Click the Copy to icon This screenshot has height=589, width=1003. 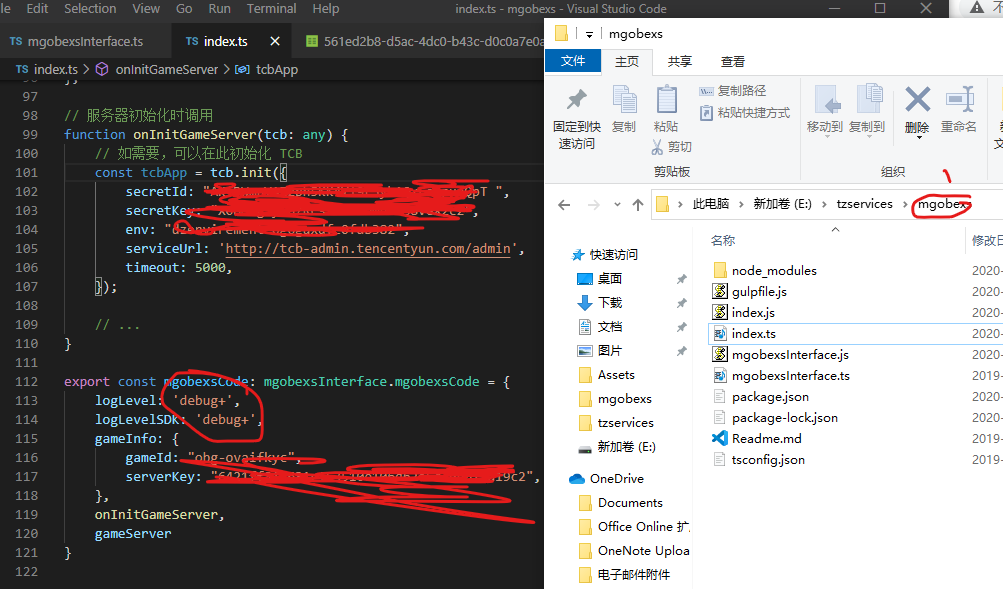coord(869,100)
